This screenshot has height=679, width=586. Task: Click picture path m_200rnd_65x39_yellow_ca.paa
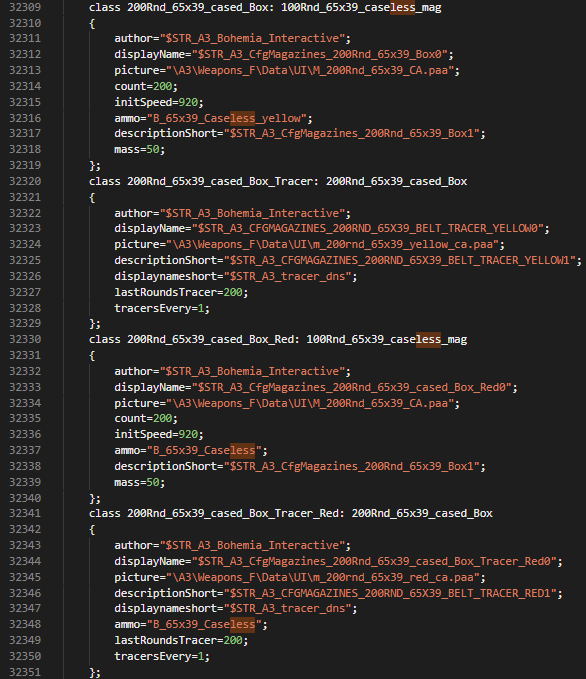[332, 245]
